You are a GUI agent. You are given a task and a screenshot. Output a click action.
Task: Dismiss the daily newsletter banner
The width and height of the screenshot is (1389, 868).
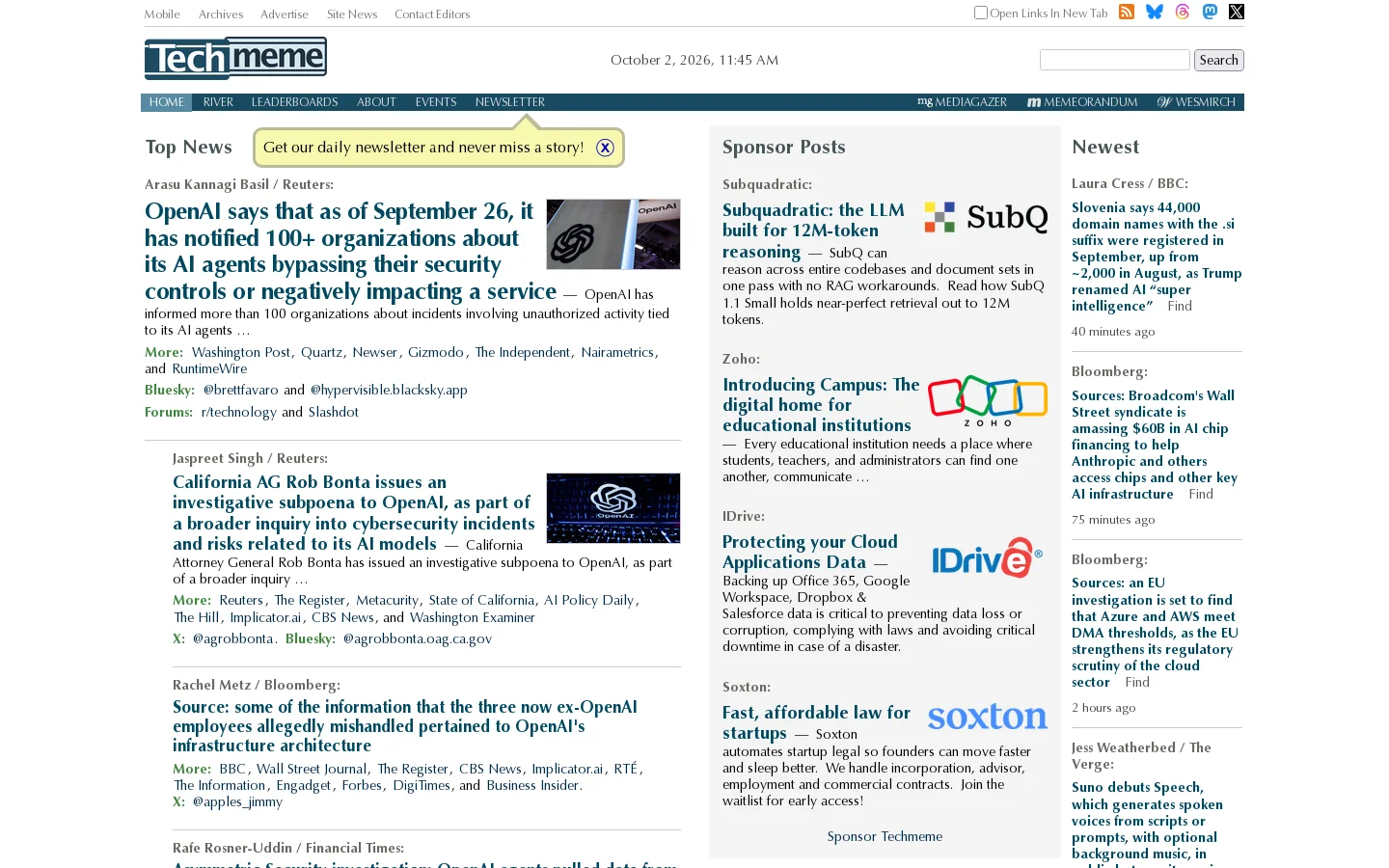pyautogui.click(x=605, y=148)
